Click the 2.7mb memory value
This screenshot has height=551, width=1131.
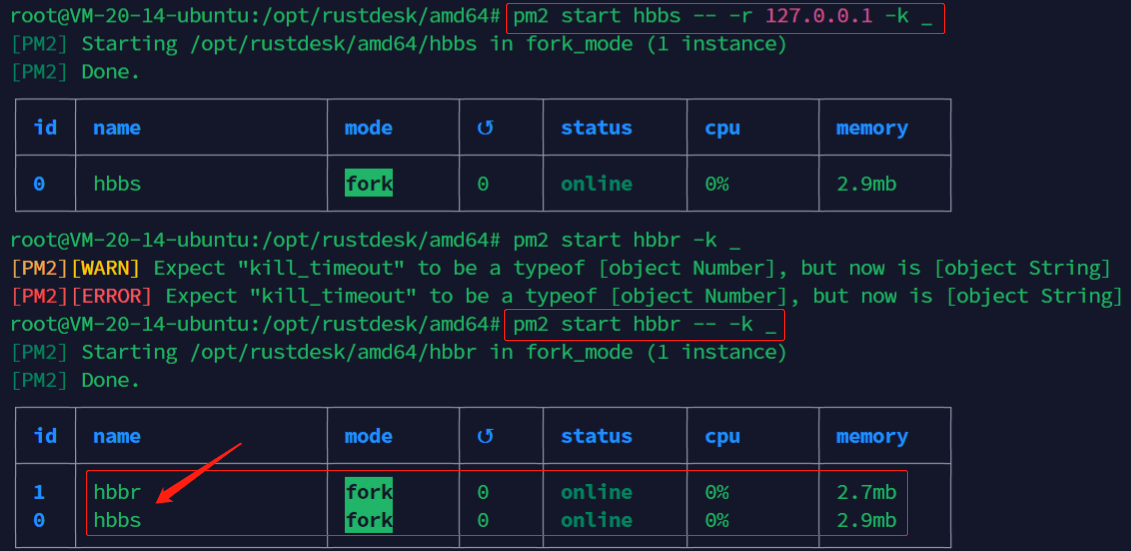[866, 492]
